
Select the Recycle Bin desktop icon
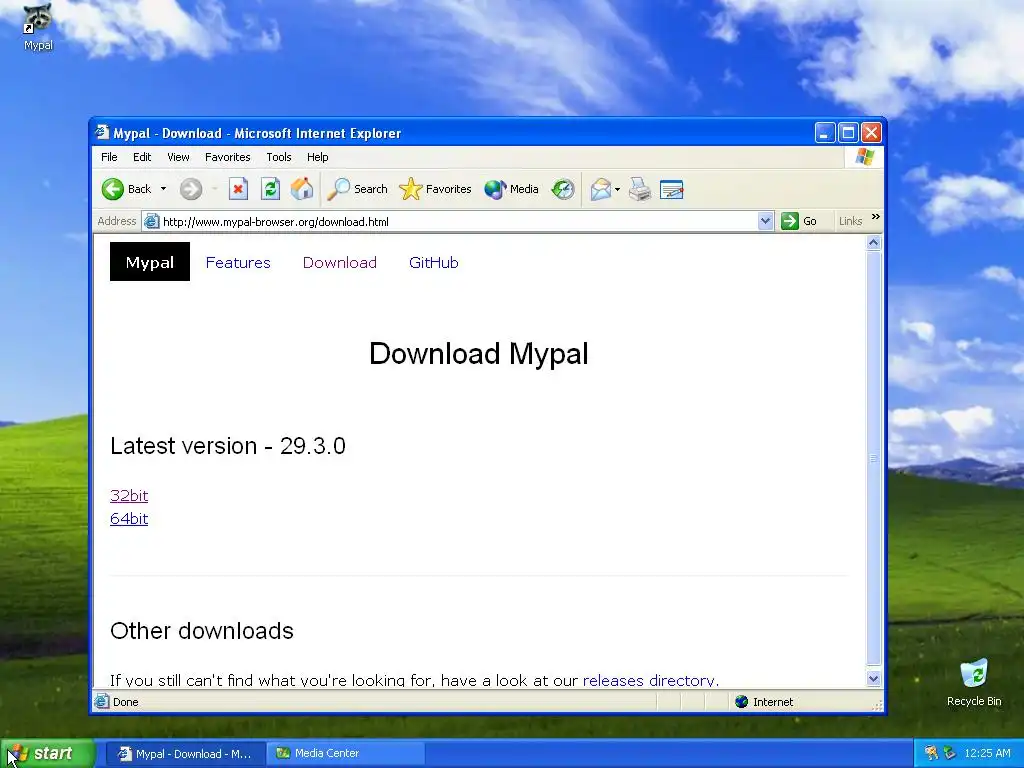(974, 683)
